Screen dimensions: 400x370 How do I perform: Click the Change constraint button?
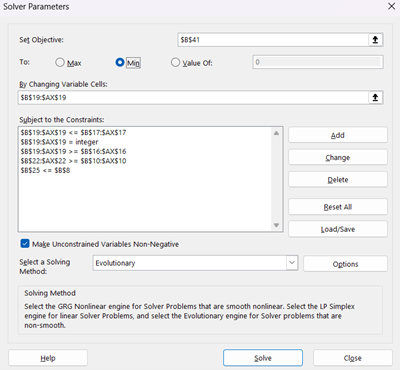tap(338, 157)
